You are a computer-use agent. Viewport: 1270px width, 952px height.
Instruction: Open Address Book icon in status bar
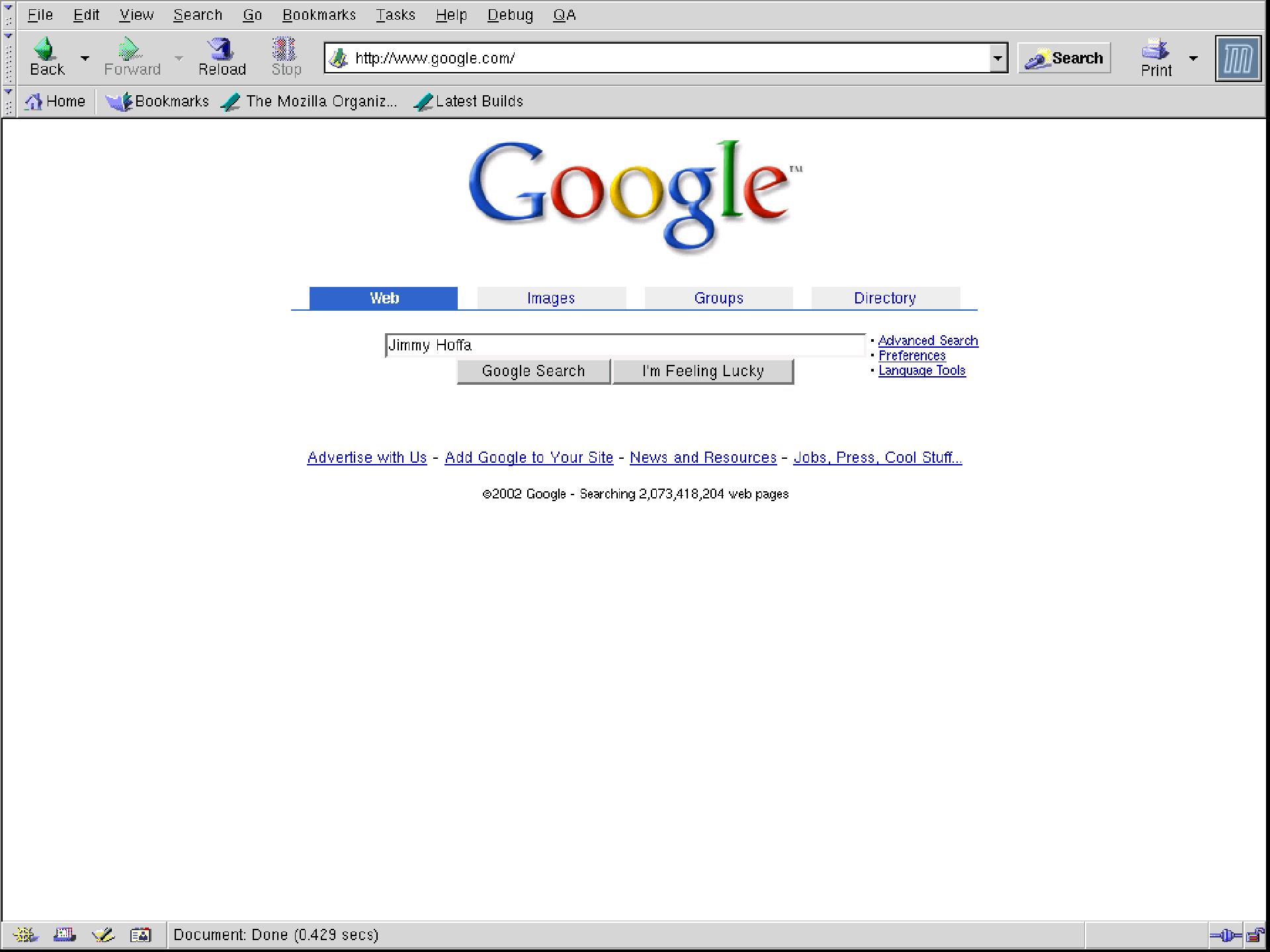[x=140, y=934]
